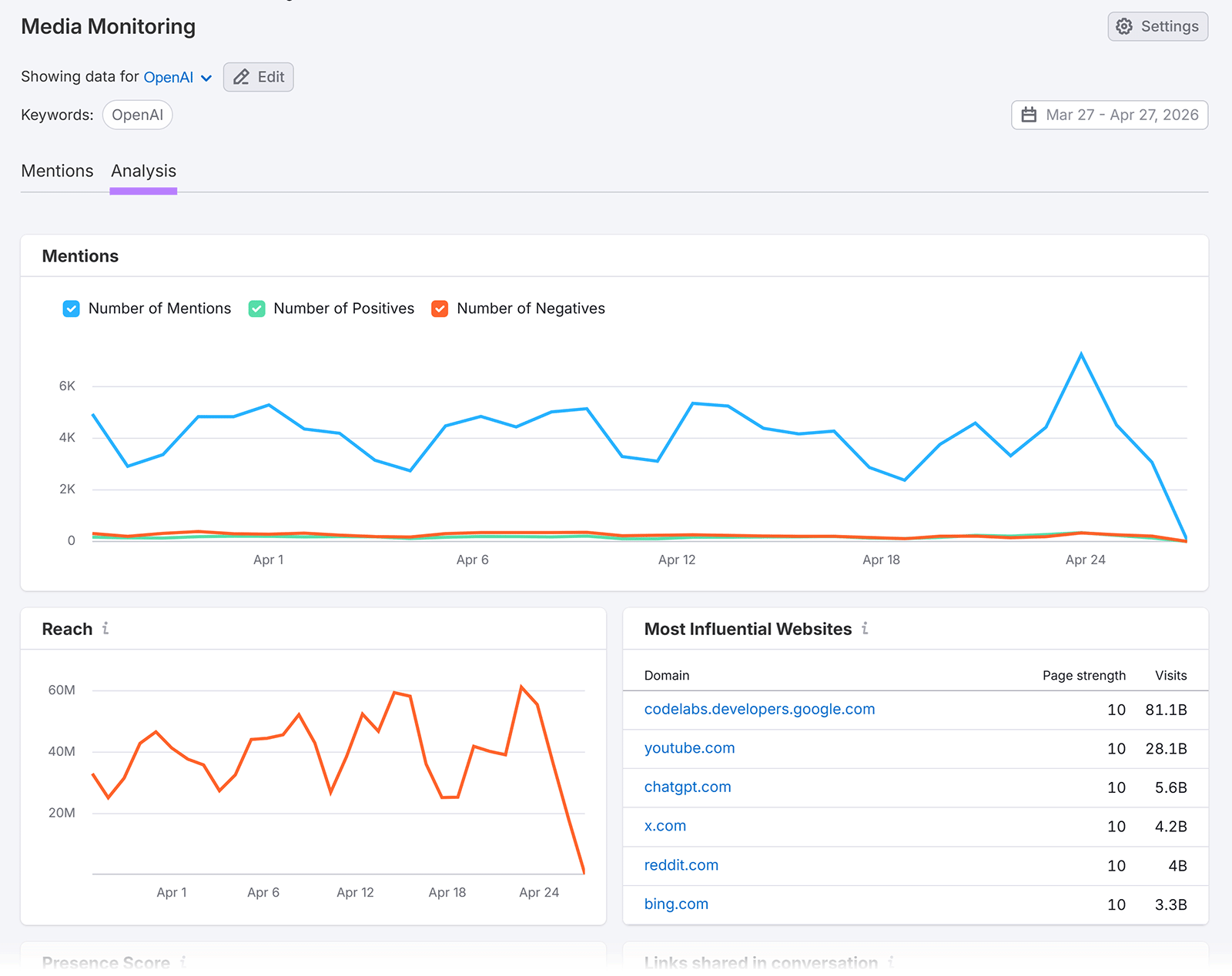Click the info icon next to Reach
This screenshot has height=976, width=1232.
105,628
